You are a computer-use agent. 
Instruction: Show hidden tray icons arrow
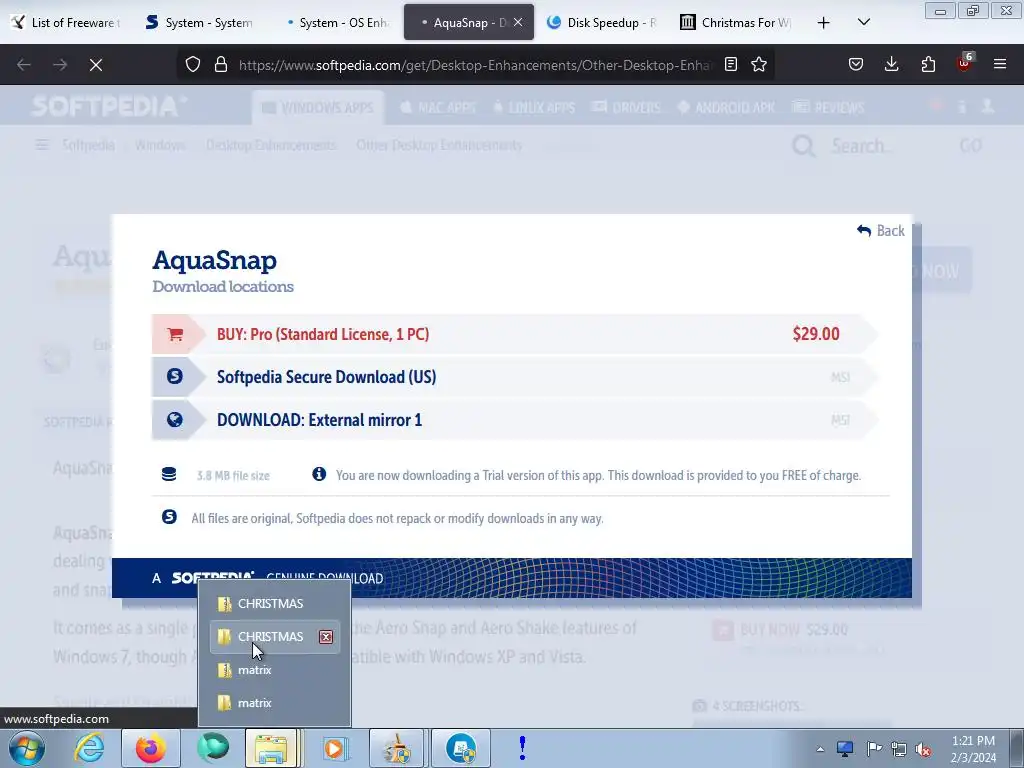tap(820, 749)
